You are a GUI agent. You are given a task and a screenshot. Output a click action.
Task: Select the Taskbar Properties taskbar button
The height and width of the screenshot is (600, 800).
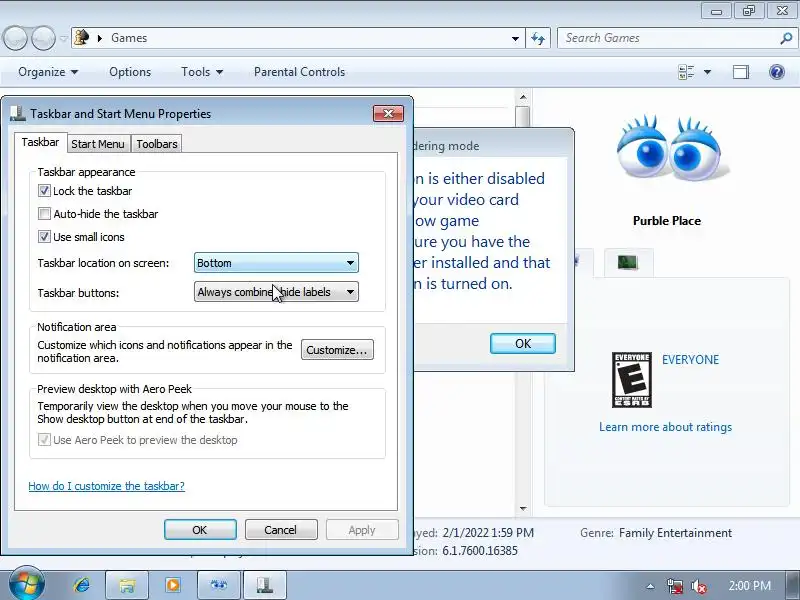pos(264,585)
